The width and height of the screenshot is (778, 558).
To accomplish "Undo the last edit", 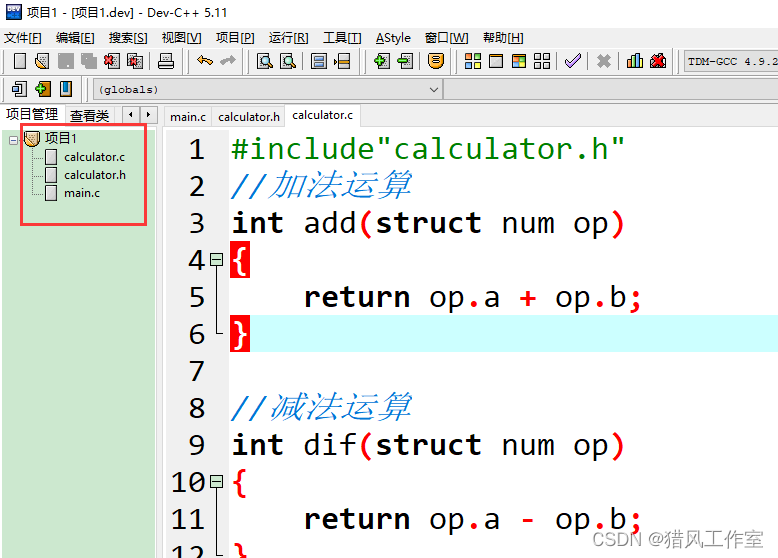I will coord(204,61).
